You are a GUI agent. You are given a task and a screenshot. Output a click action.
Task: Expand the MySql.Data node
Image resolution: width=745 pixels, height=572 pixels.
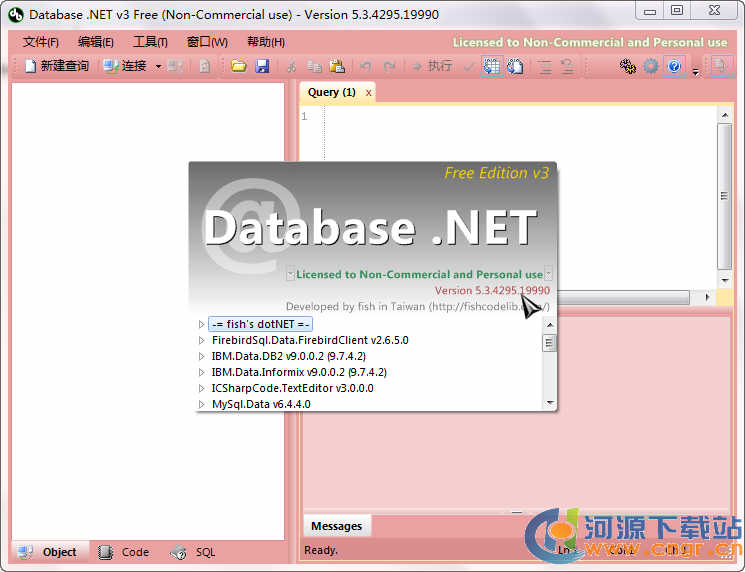click(201, 404)
